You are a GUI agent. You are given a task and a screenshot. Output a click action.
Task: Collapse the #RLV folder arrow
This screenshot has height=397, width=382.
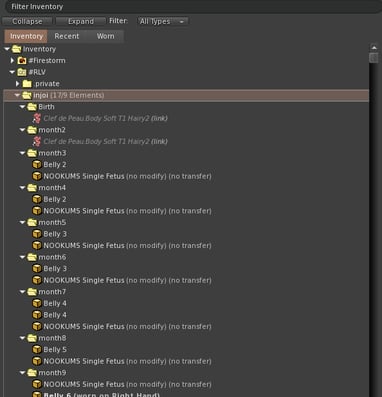click(12, 72)
